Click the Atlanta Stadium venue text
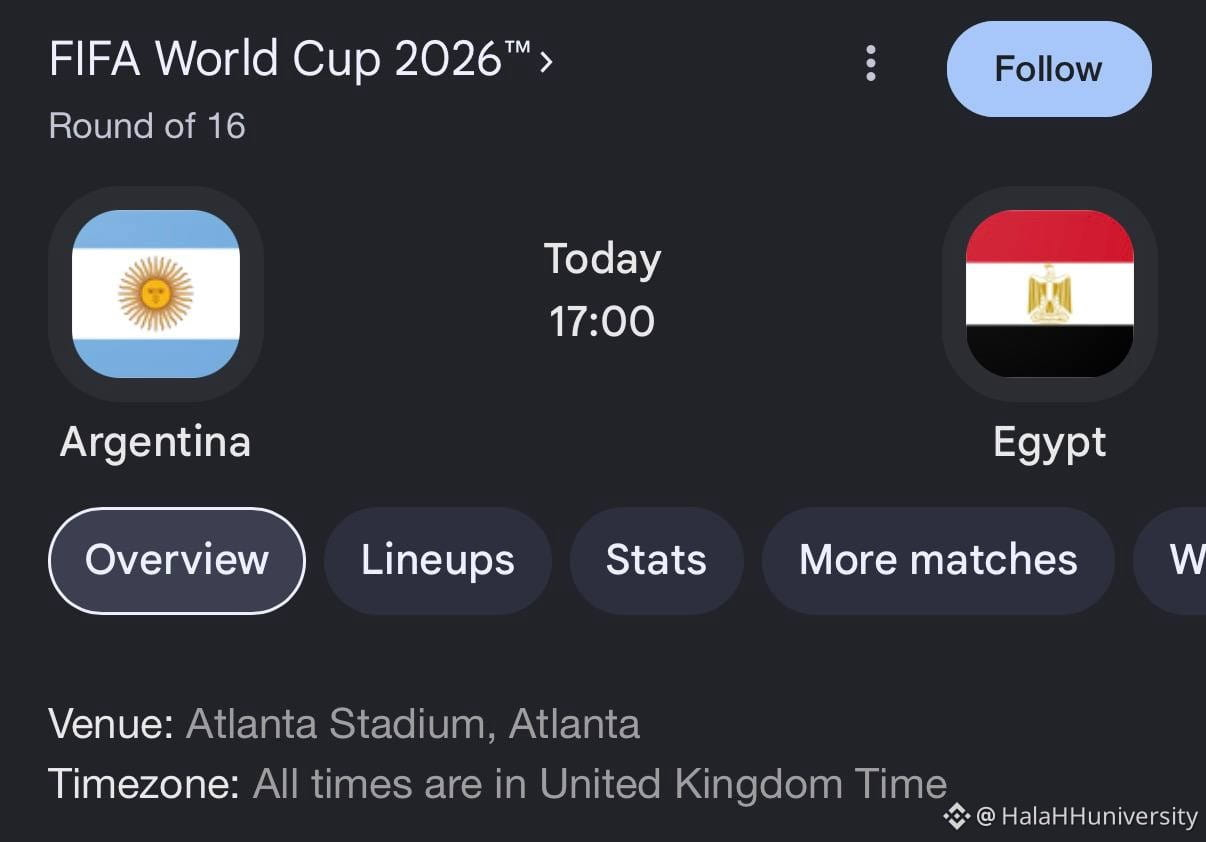 pyautogui.click(x=413, y=724)
